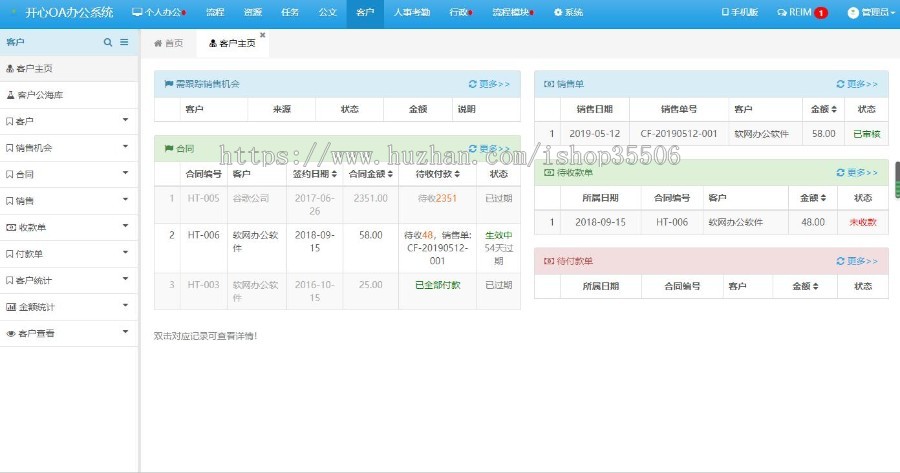Expand the 合同 sidebar group arrow
This screenshot has width=900, height=473.
pos(125,173)
